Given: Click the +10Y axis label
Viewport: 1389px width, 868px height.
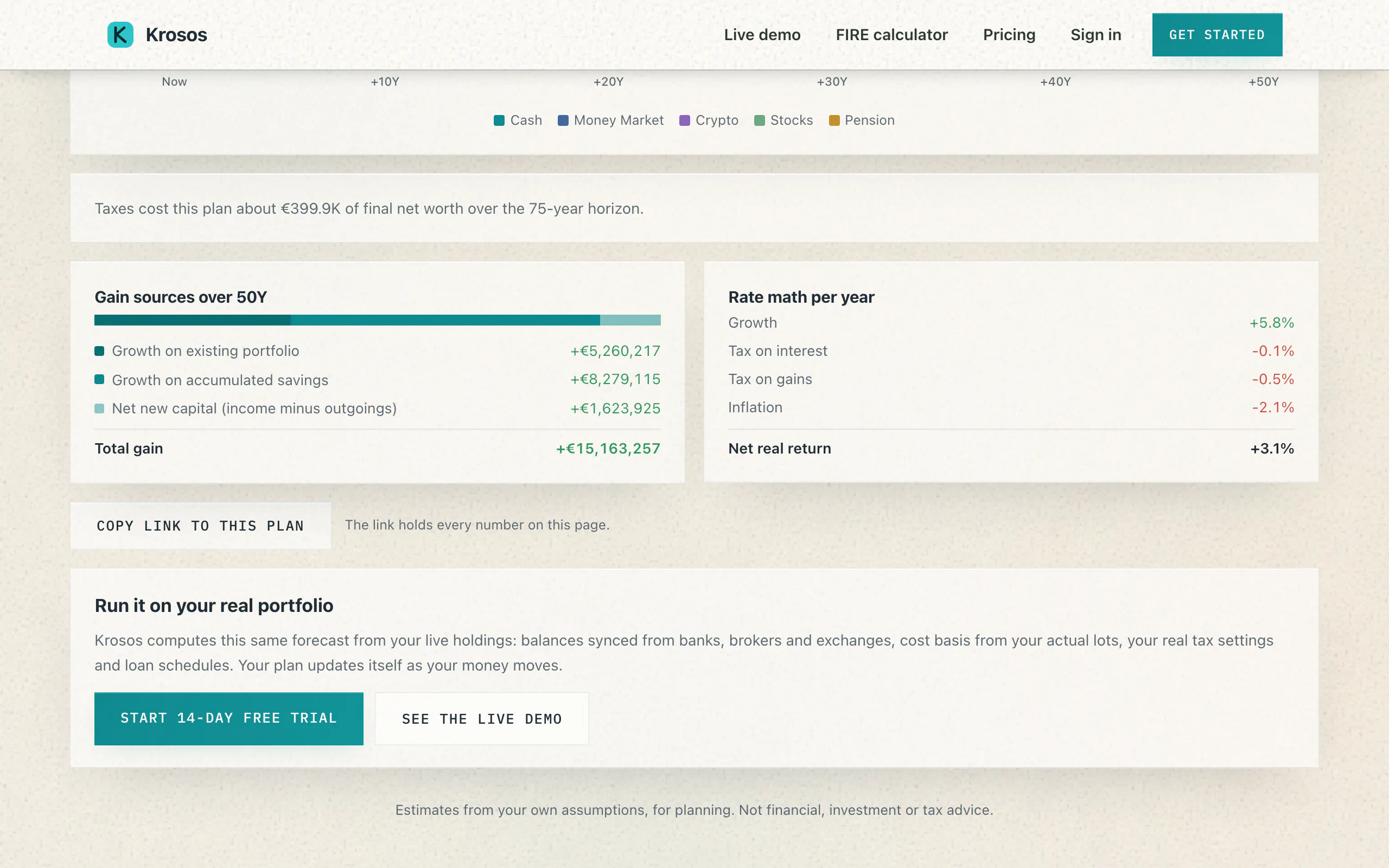Looking at the screenshot, I should [x=385, y=81].
